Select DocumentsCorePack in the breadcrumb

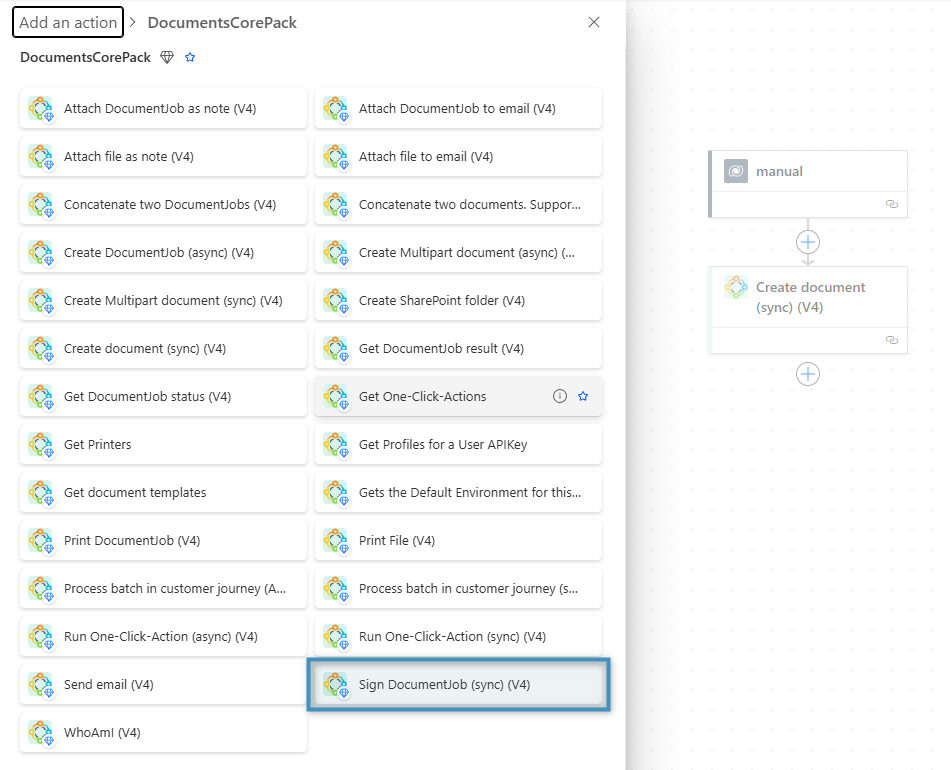click(222, 22)
